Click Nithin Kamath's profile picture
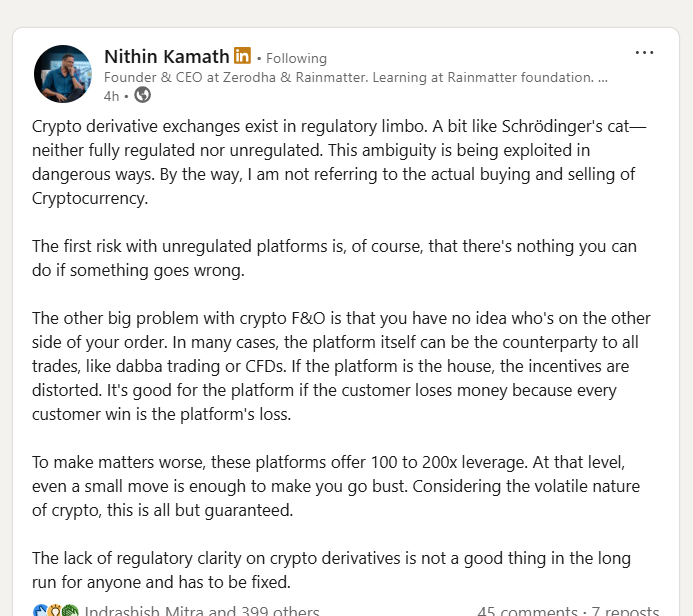This screenshot has height=616, width=693. point(63,74)
